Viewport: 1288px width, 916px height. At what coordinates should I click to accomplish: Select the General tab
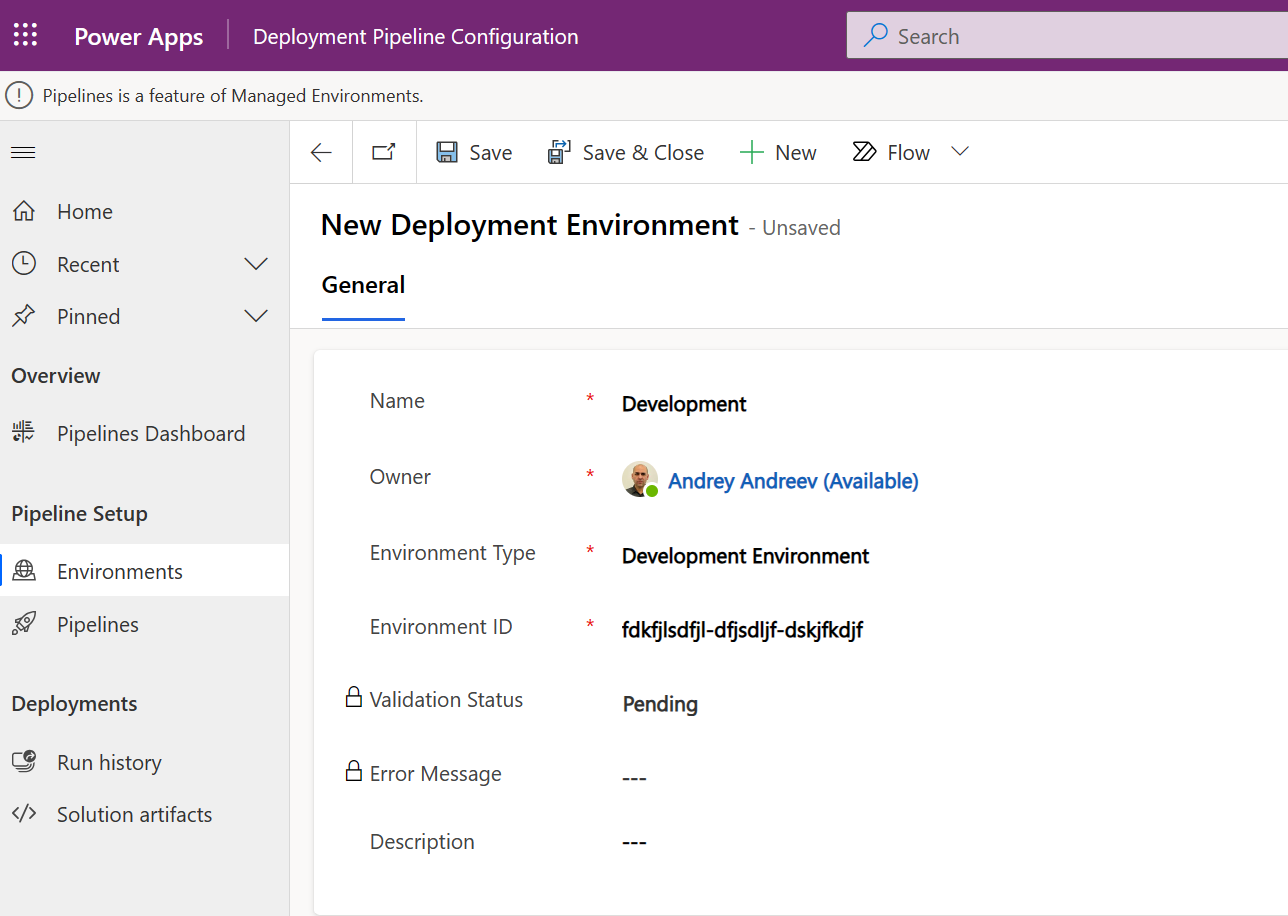(x=363, y=286)
